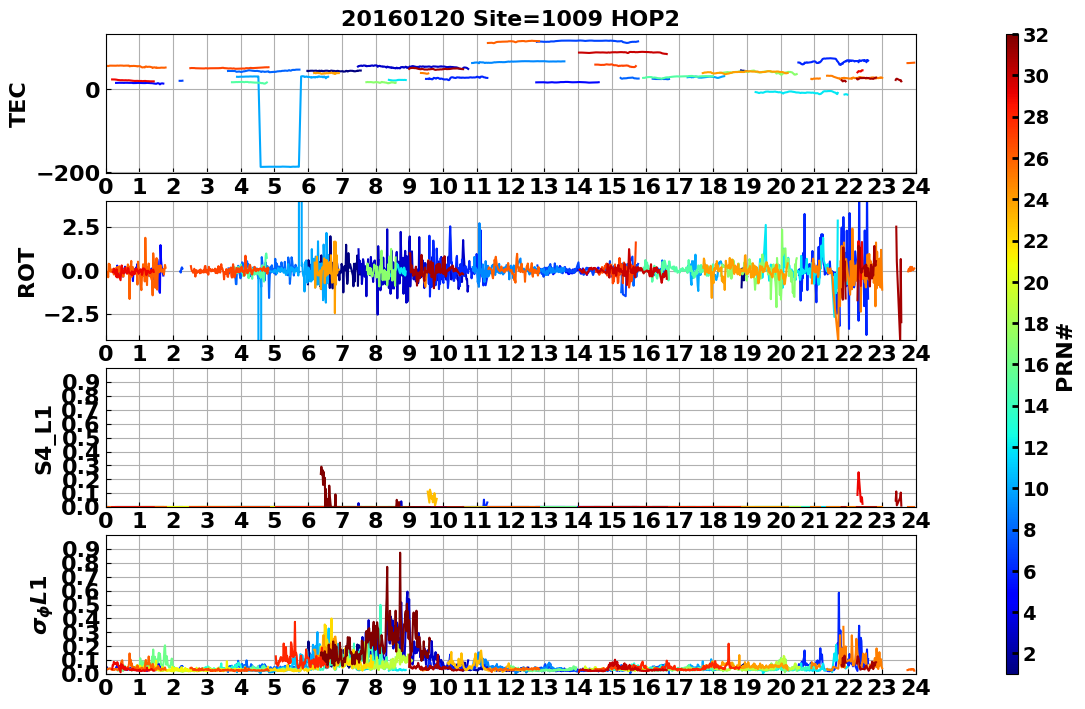Click the plot title "20160120 Site=1009 HOP2"
Screen dimensions: 1085x709
(x=510, y=19)
